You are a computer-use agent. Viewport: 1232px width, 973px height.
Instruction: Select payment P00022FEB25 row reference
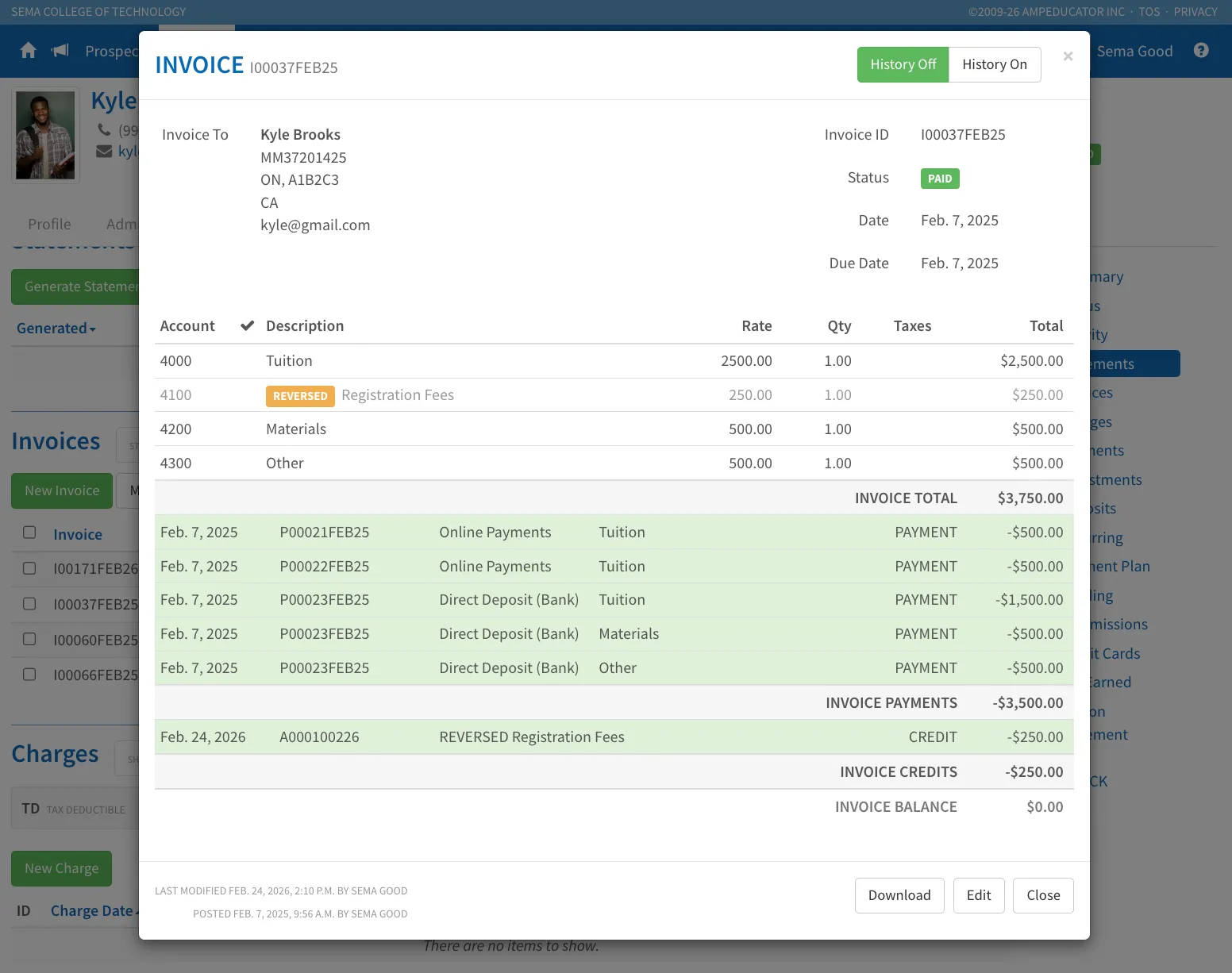point(324,566)
